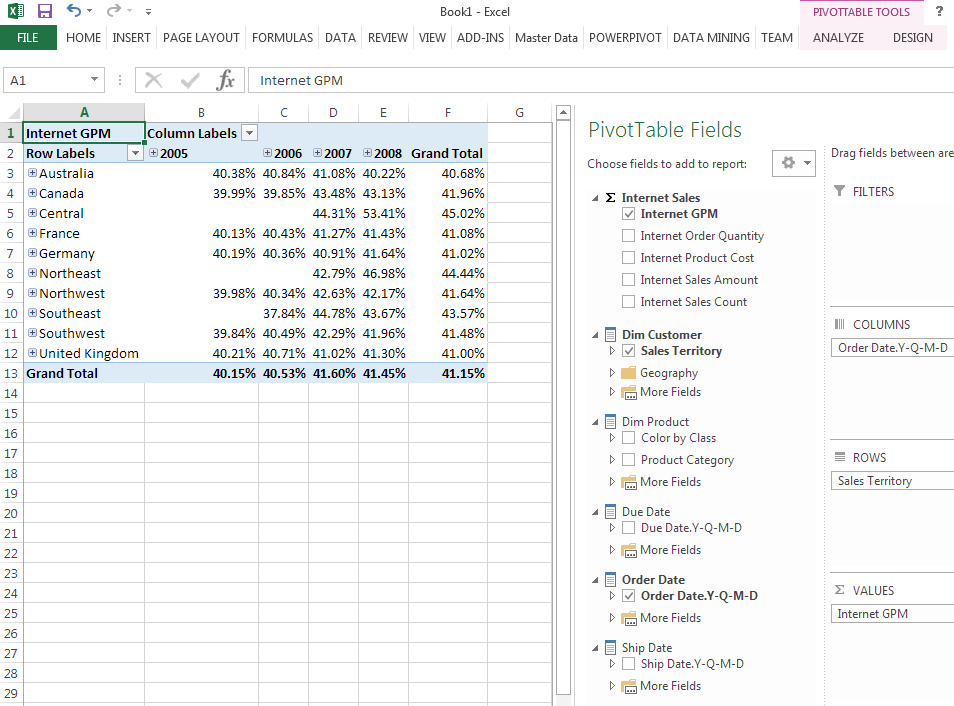Expand the Australia row plus icon

(32, 173)
